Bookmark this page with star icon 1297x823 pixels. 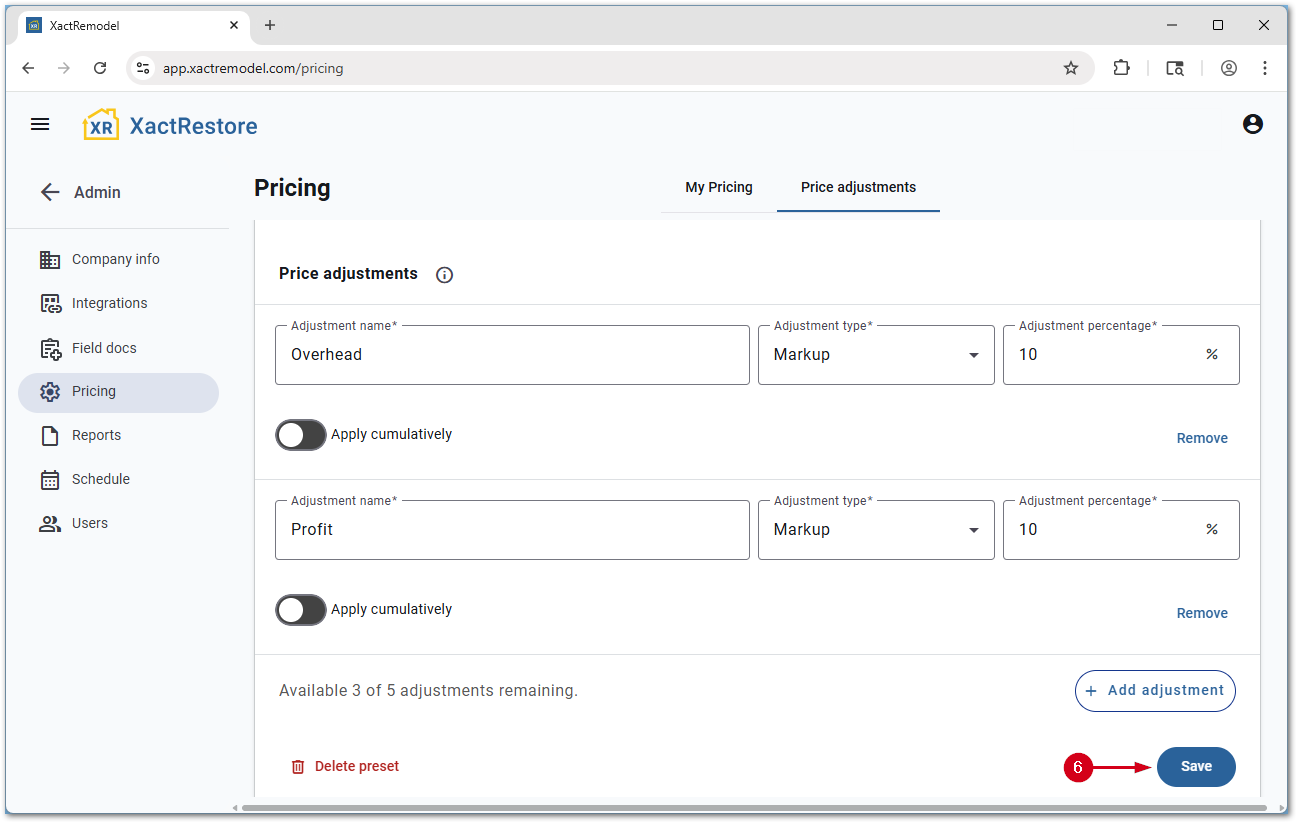point(1071,68)
